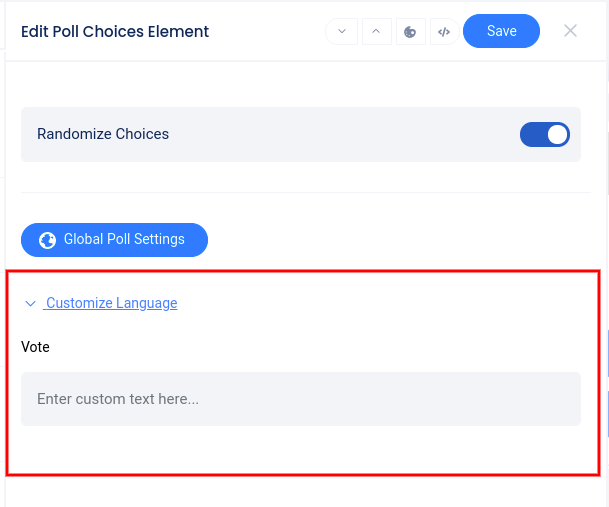
Task: Focus the Vote custom text input field
Action: [300, 399]
